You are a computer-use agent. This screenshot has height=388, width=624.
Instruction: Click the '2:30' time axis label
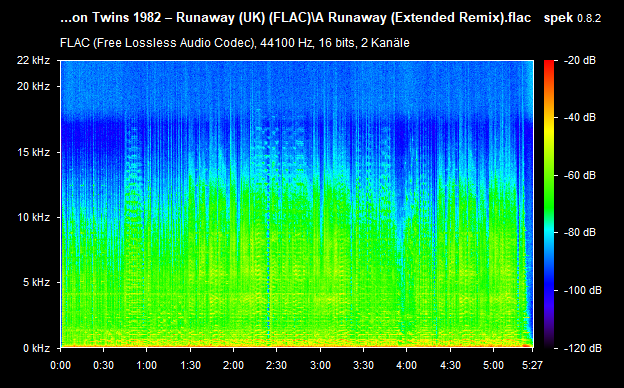277,365
